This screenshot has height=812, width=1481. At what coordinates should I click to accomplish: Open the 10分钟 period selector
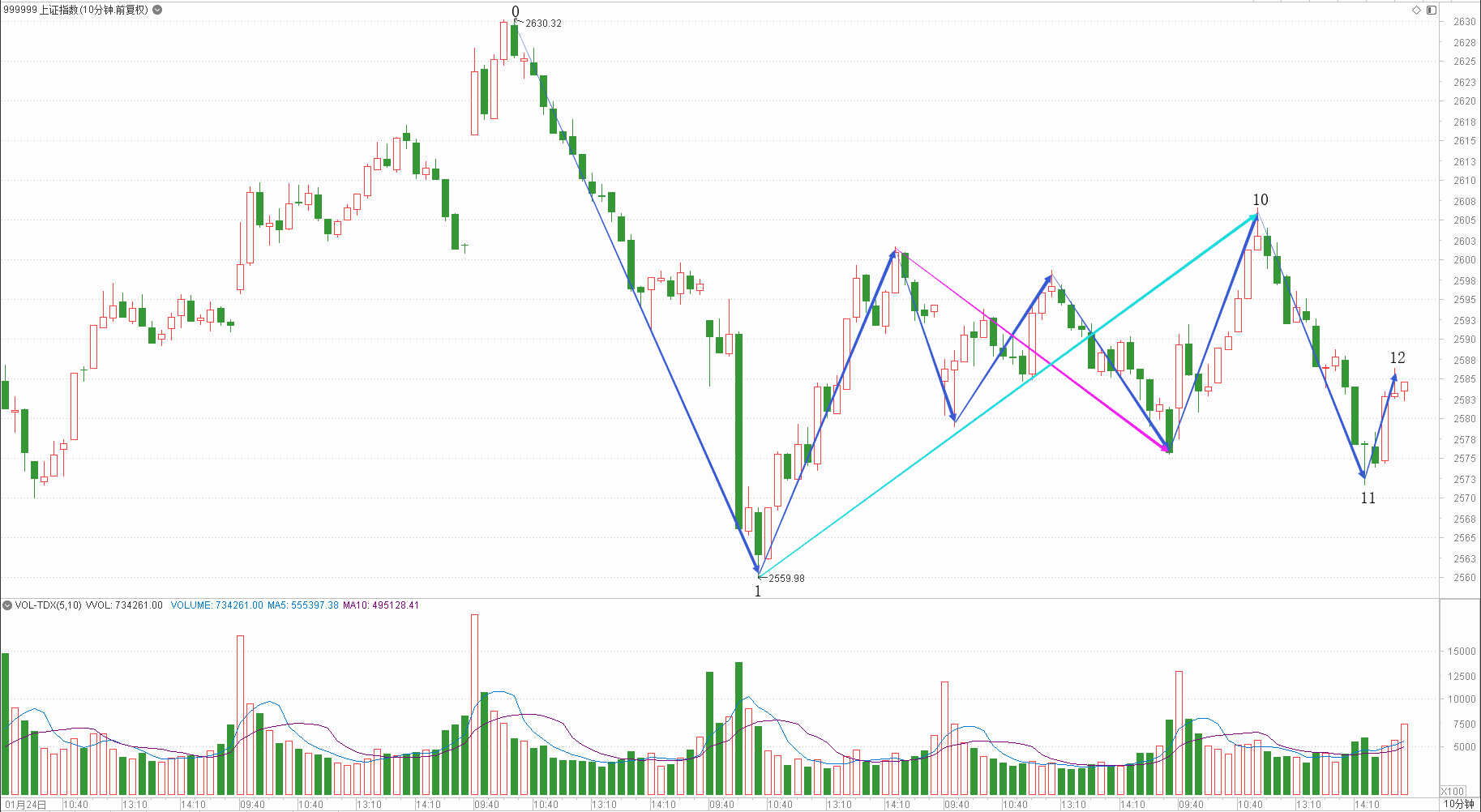pos(1458,804)
